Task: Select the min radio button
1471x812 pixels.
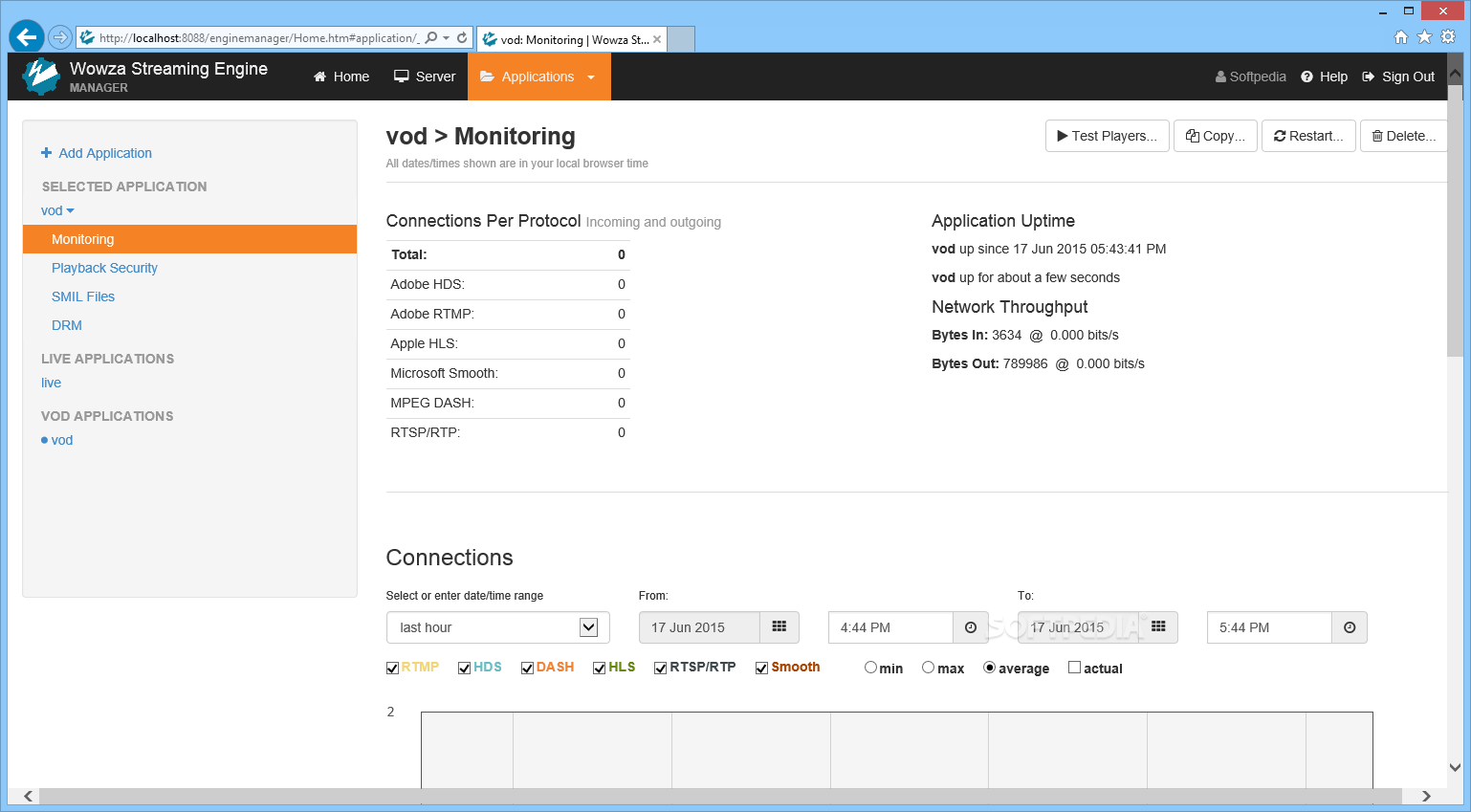Action: [870, 668]
